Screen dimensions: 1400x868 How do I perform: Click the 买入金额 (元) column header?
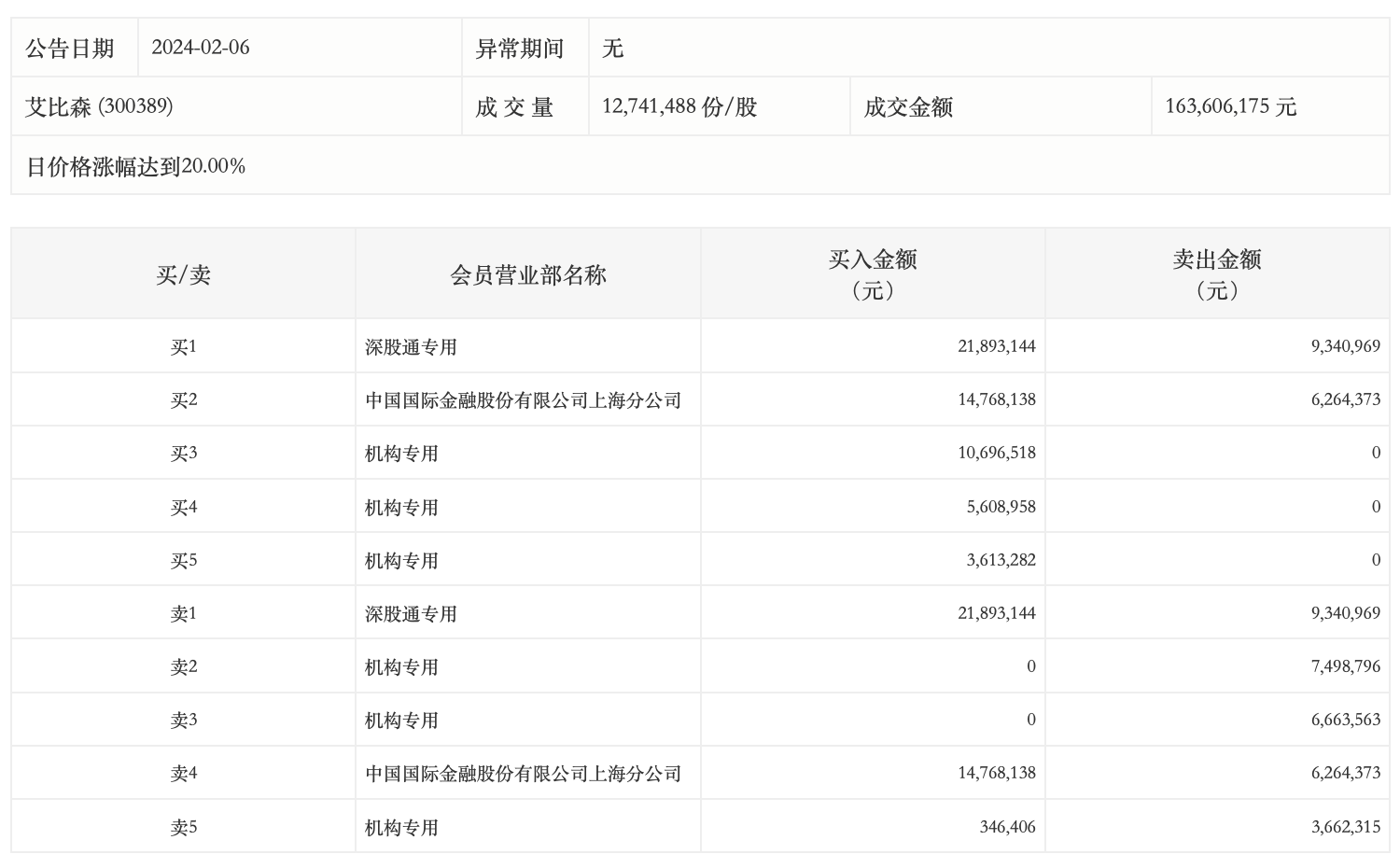873,274
